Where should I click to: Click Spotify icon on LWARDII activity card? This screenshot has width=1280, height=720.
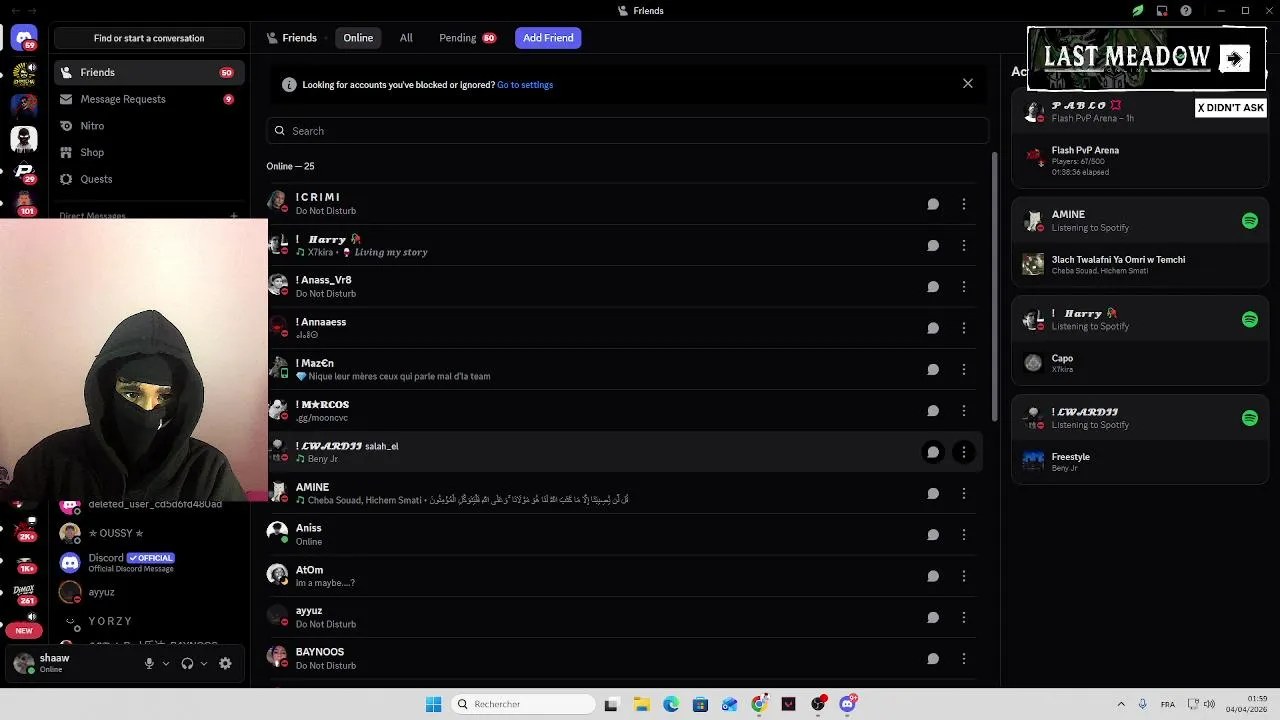pos(1250,418)
